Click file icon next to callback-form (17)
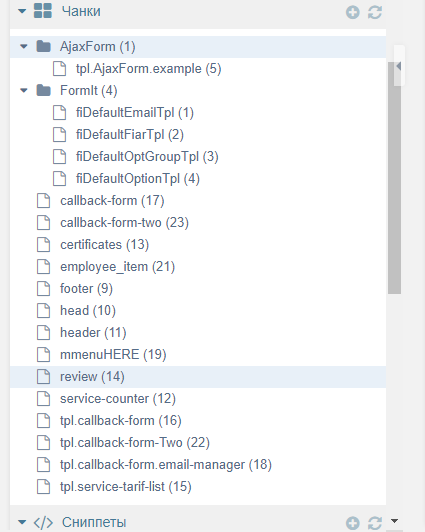The image size is (425, 532). (43, 201)
